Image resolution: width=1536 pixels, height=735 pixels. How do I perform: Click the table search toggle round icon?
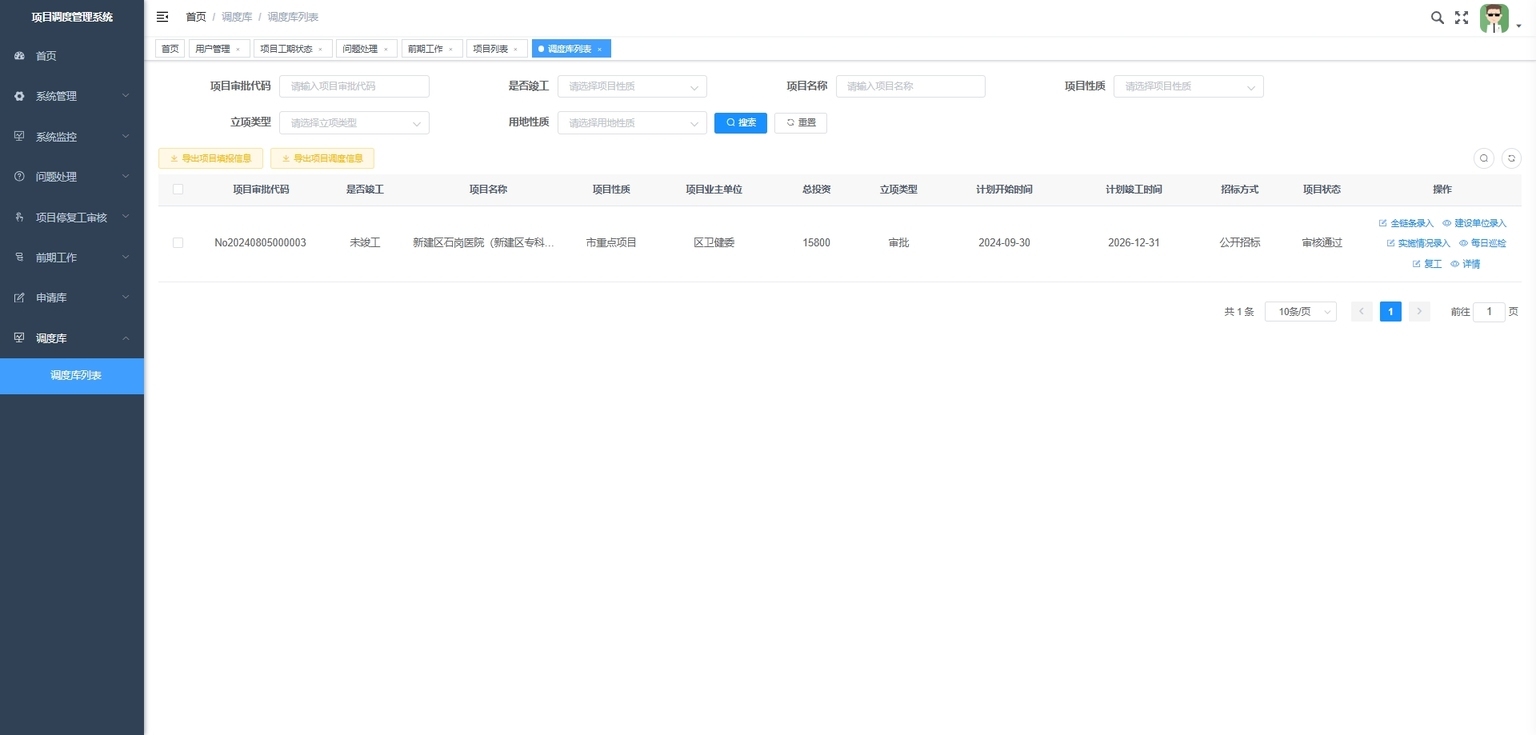[x=1484, y=158]
